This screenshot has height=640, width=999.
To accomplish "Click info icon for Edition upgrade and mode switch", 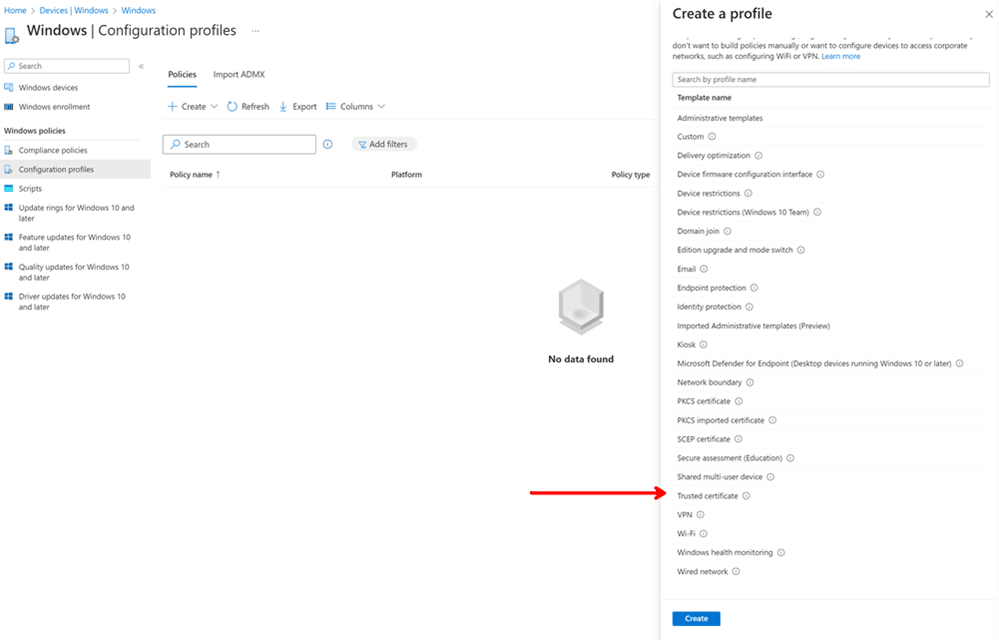I will [801, 250].
